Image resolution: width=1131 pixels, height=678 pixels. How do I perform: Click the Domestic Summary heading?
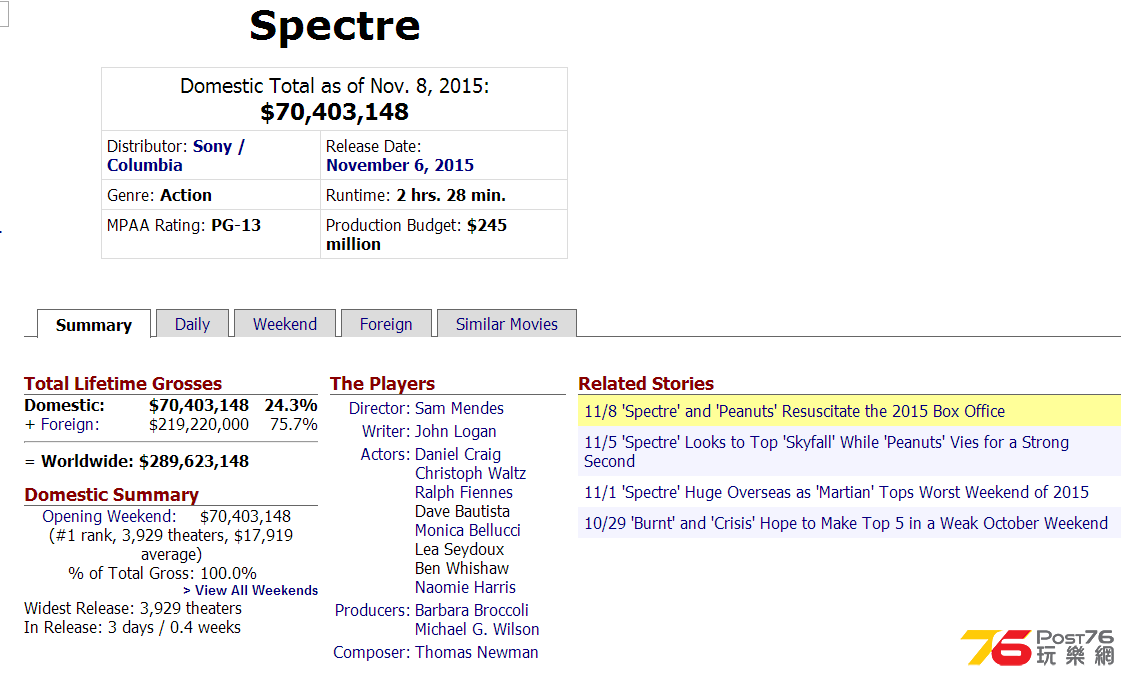[x=112, y=495]
